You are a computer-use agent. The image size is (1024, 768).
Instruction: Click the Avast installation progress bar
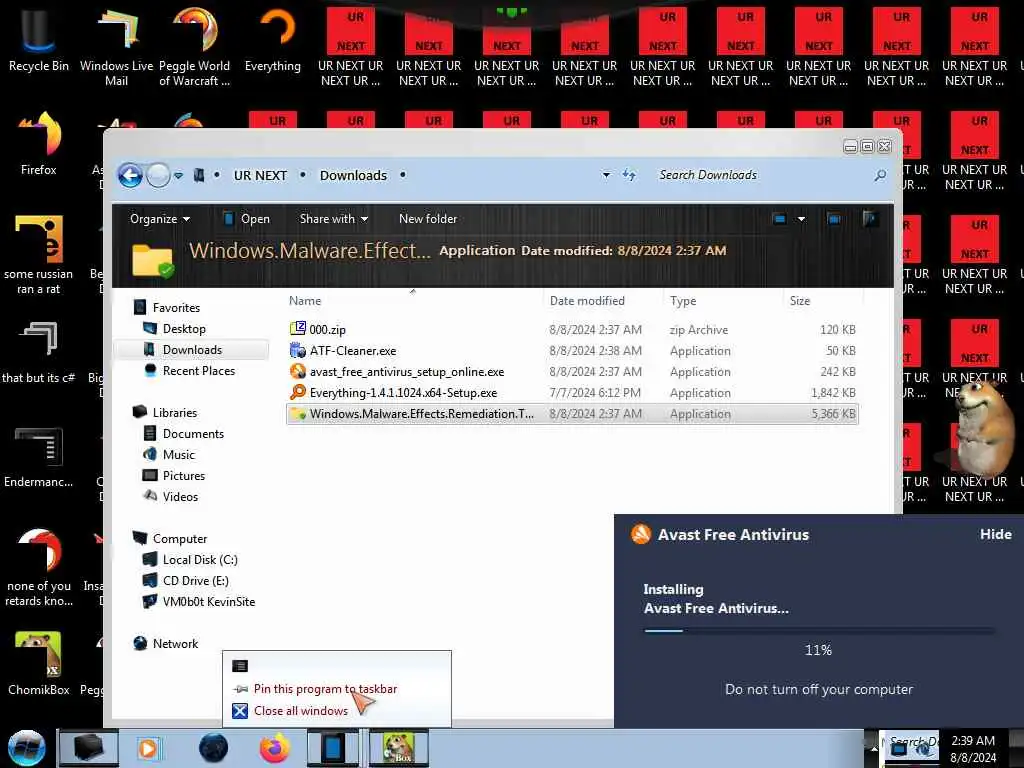(819, 631)
